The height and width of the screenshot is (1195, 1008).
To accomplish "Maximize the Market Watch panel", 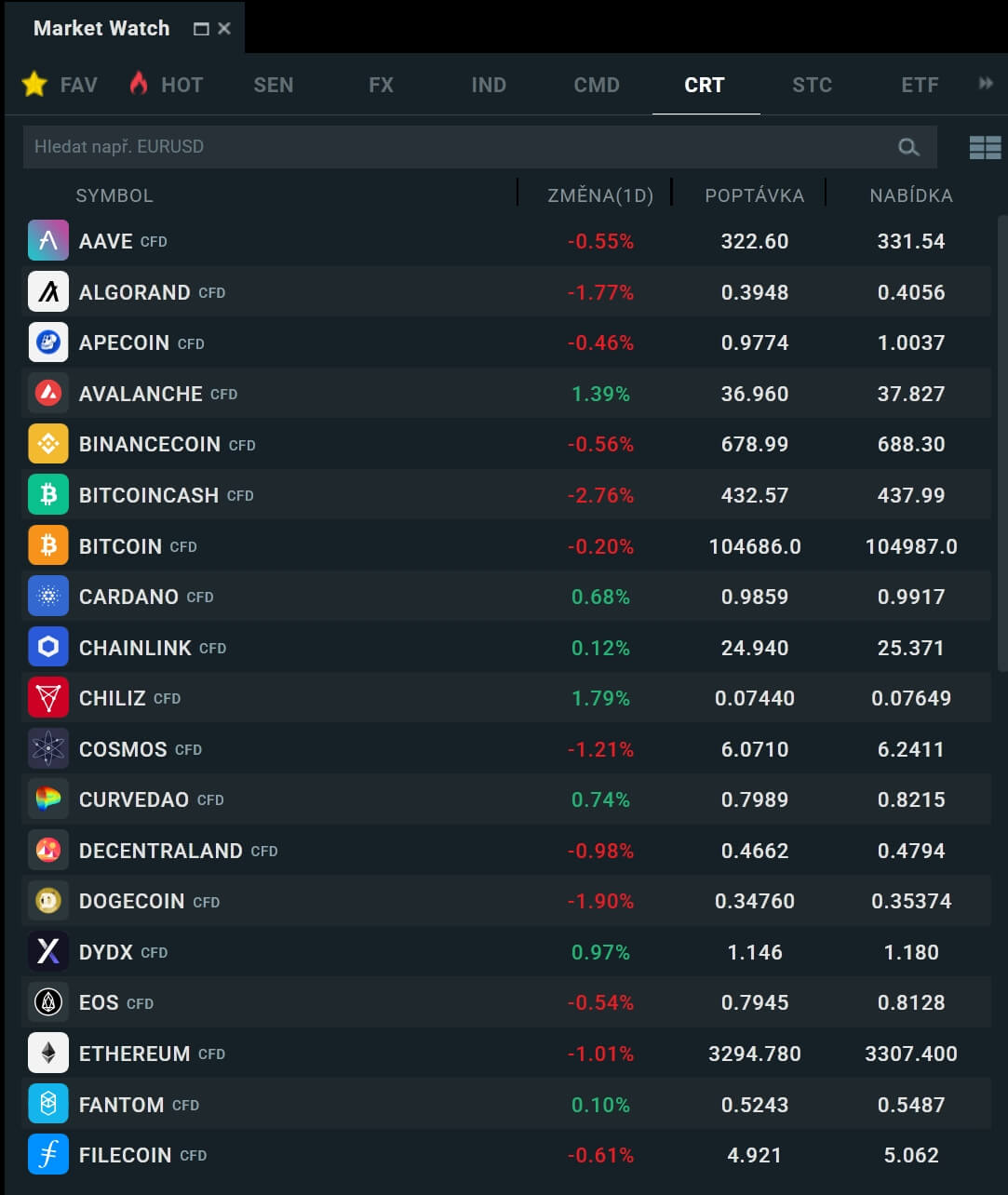I will (200, 29).
